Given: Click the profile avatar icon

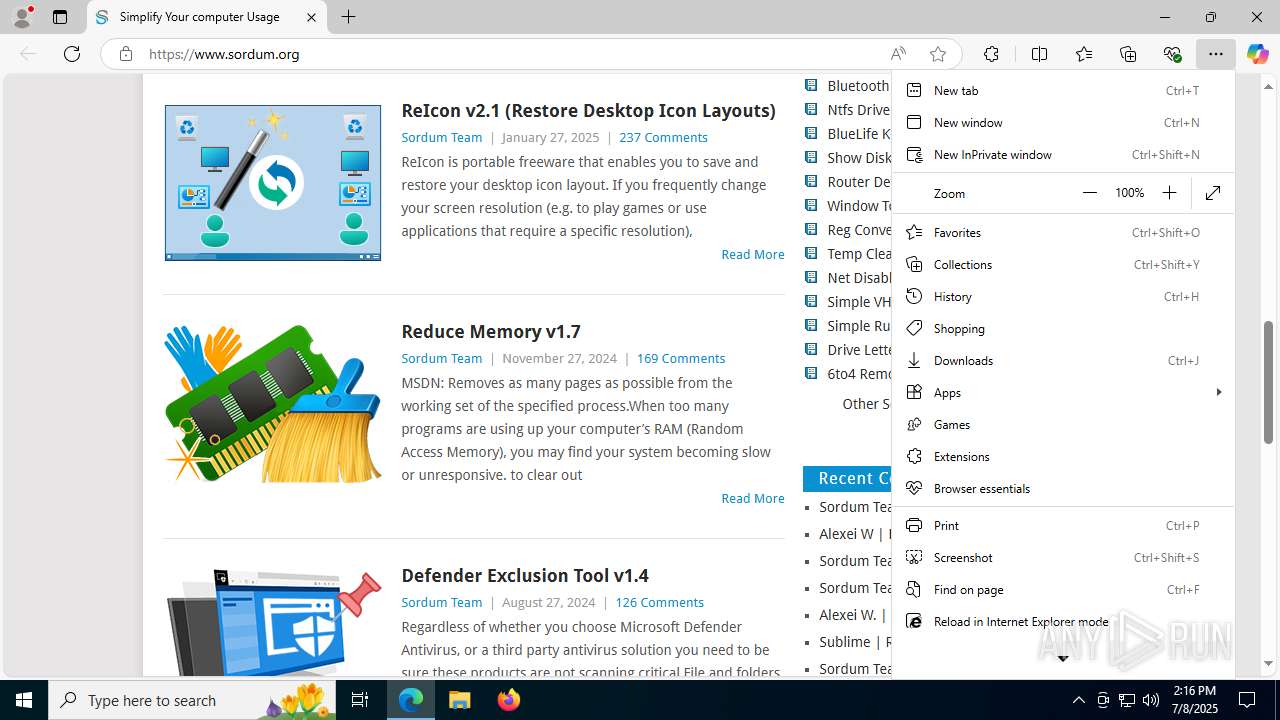Looking at the screenshot, I should [22, 17].
